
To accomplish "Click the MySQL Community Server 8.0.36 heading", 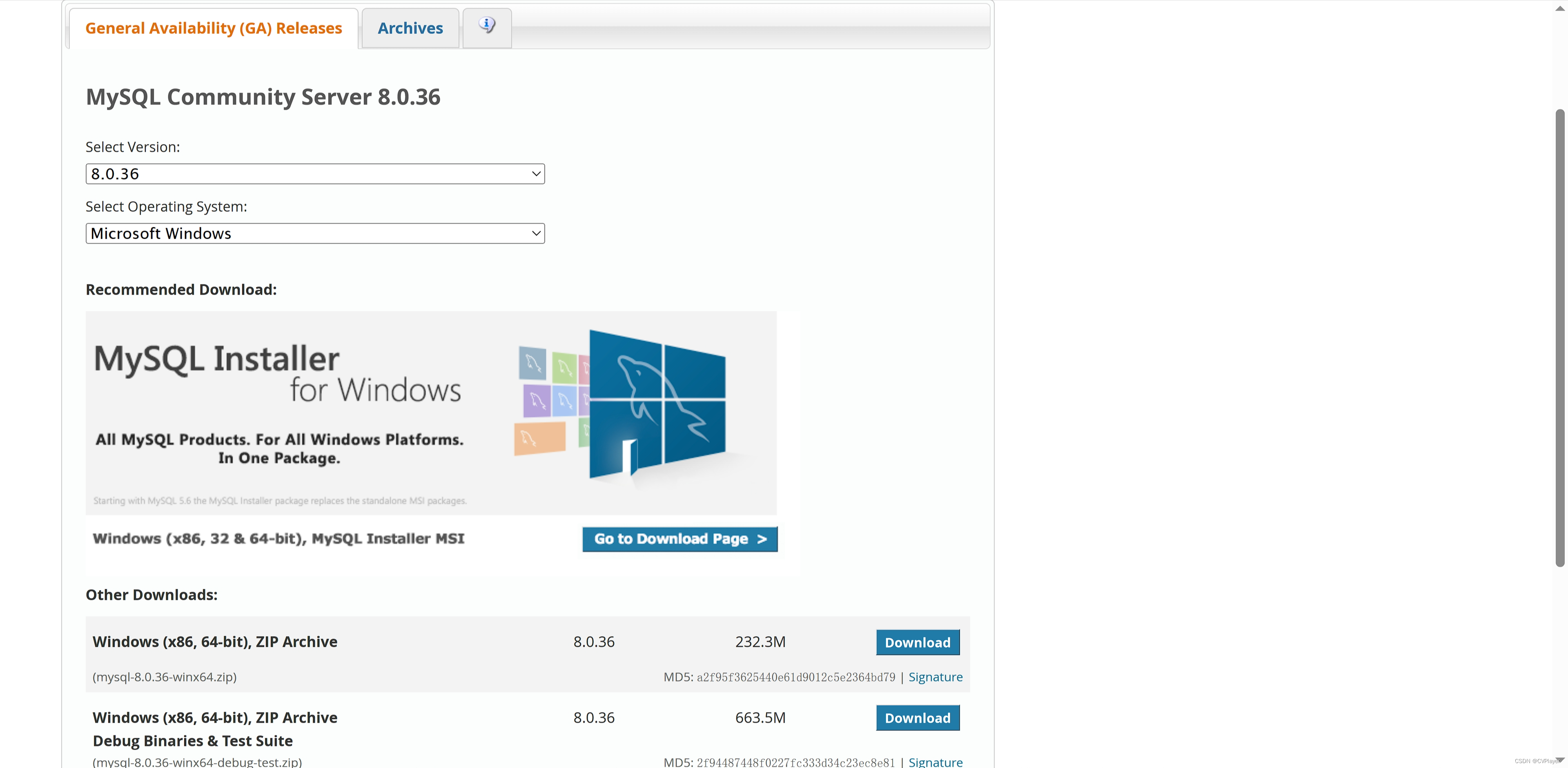I will click(262, 97).
